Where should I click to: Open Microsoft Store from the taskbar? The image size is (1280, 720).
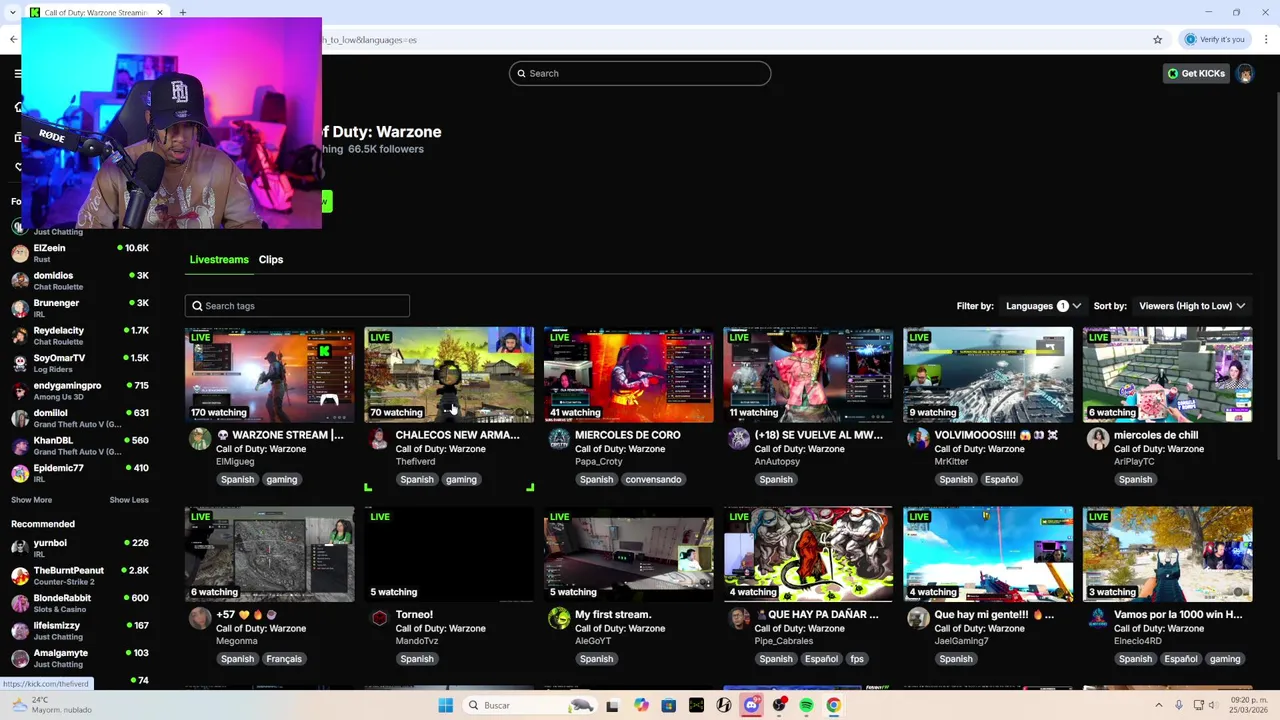pos(669,705)
